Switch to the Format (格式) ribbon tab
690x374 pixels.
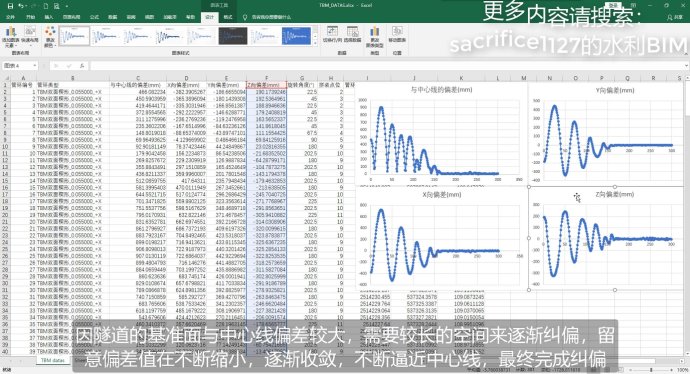[228, 17]
